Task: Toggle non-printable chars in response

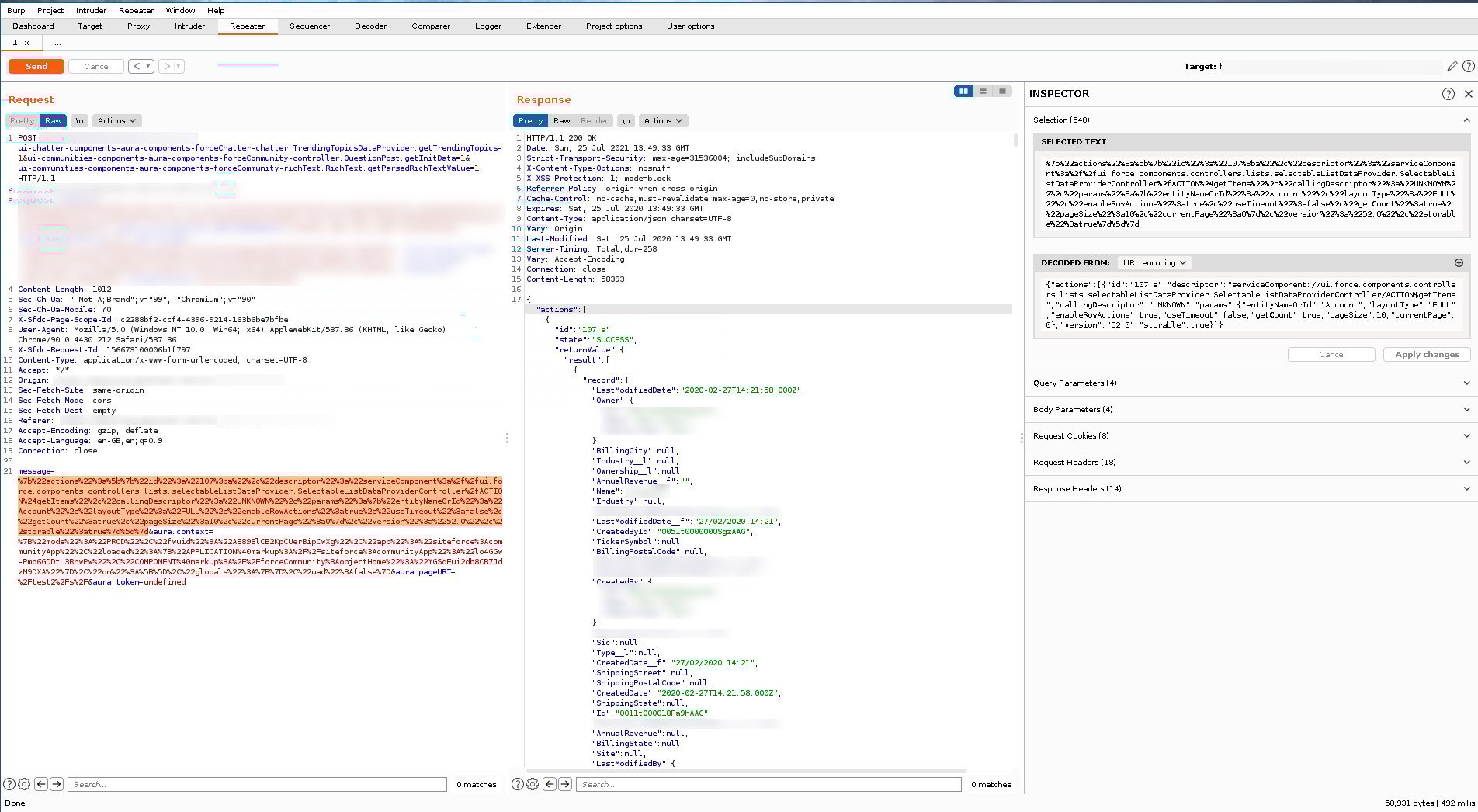Action: (x=626, y=121)
